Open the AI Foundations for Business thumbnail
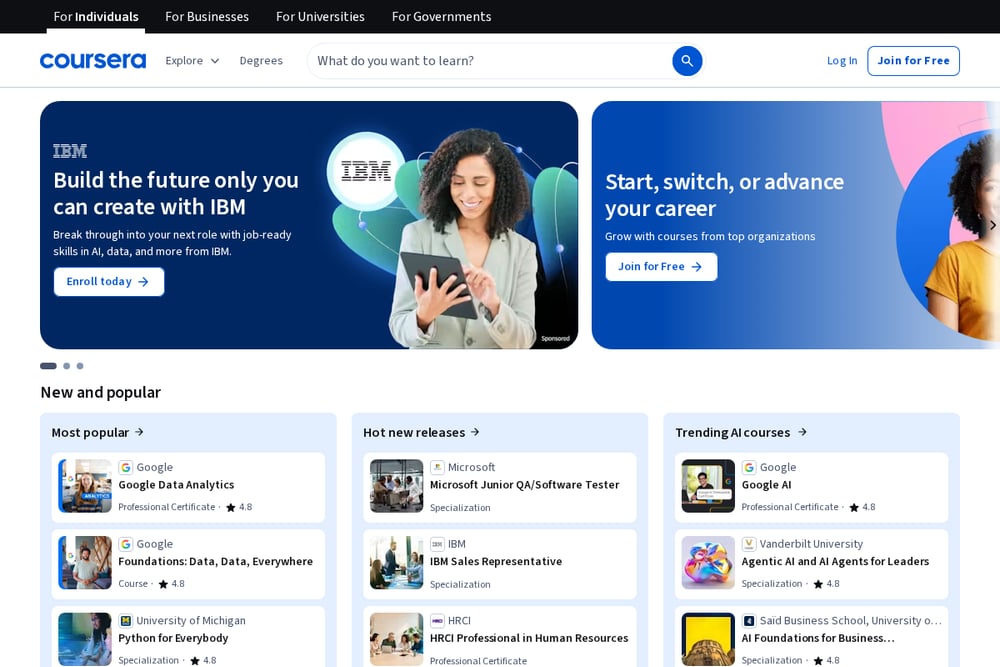The image size is (1000, 667). coord(708,639)
